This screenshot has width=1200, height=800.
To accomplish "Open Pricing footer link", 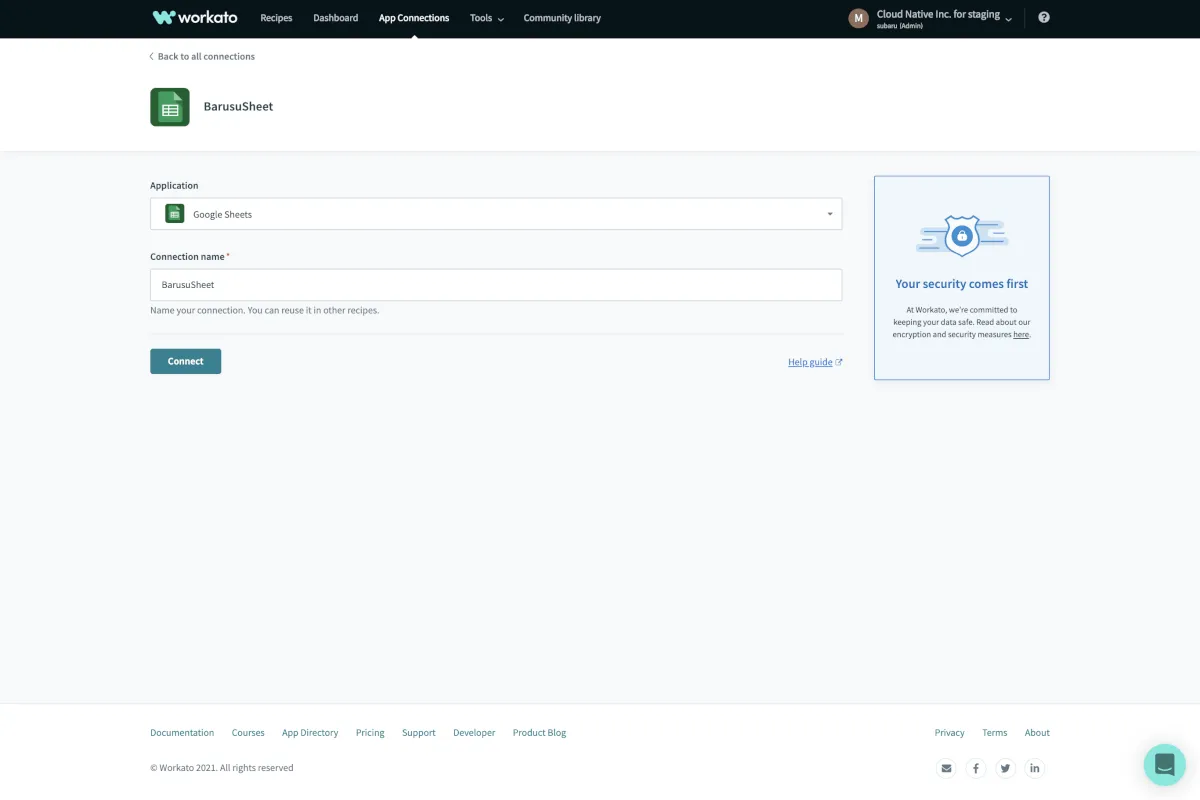I will click(x=370, y=733).
